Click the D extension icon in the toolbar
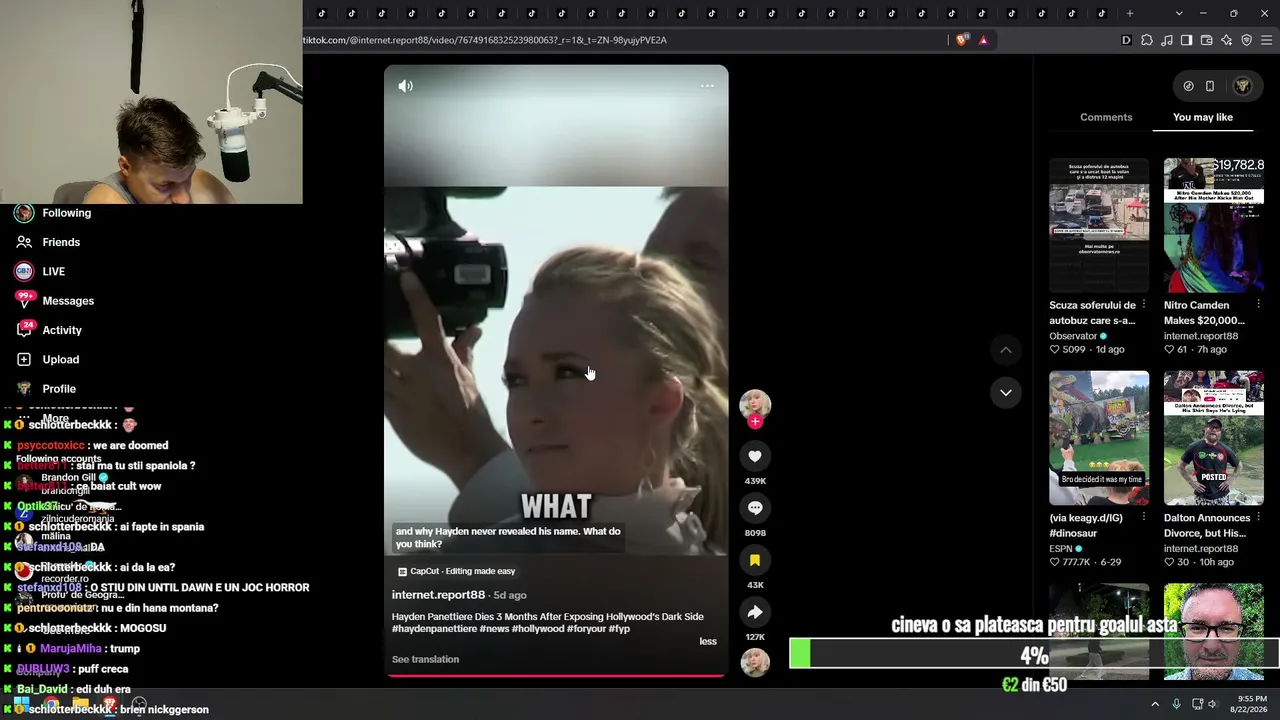The height and width of the screenshot is (720, 1280). tap(1127, 40)
